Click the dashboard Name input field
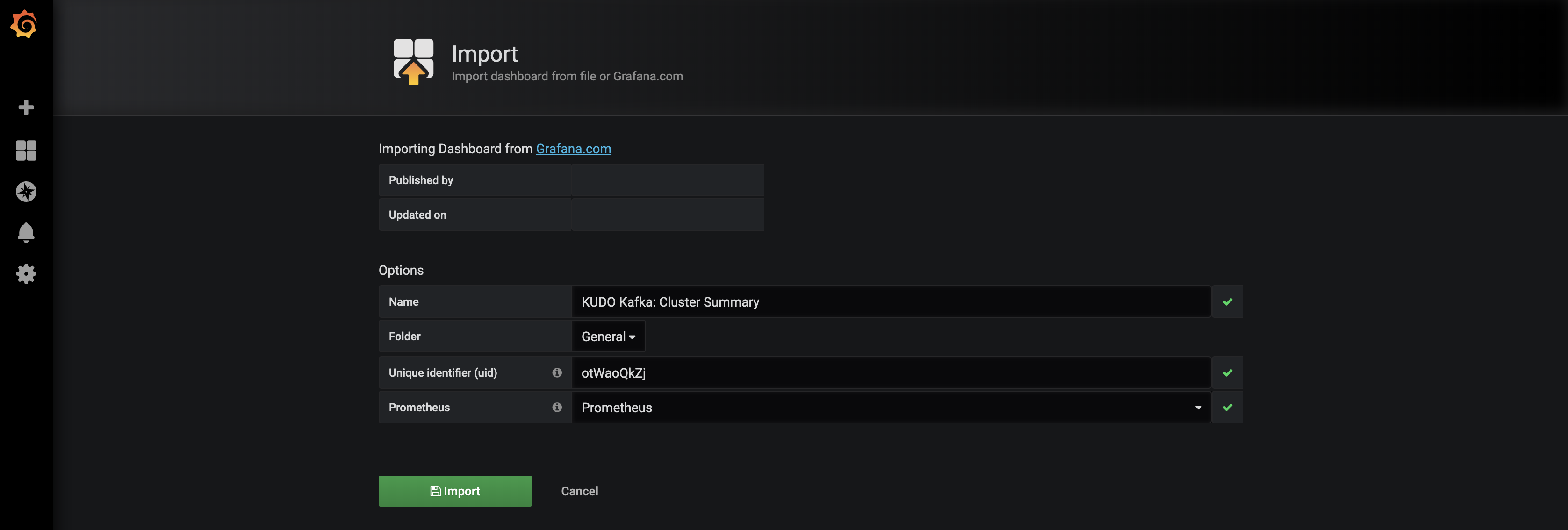 point(890,302)
